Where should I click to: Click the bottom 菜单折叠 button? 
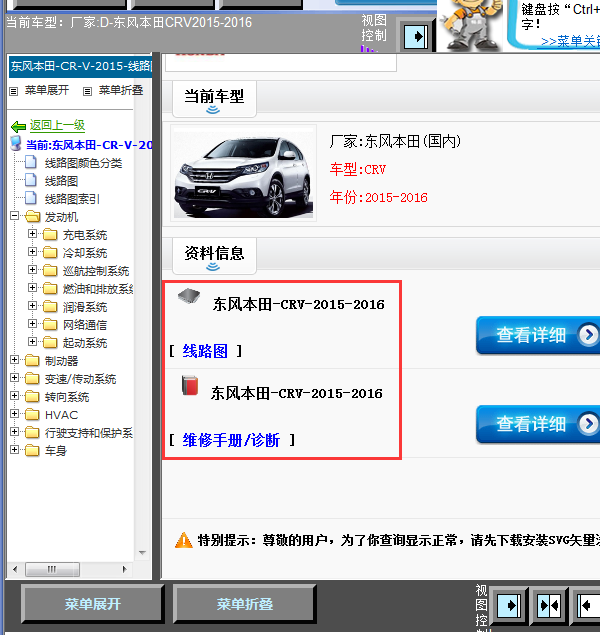(245, 604)
